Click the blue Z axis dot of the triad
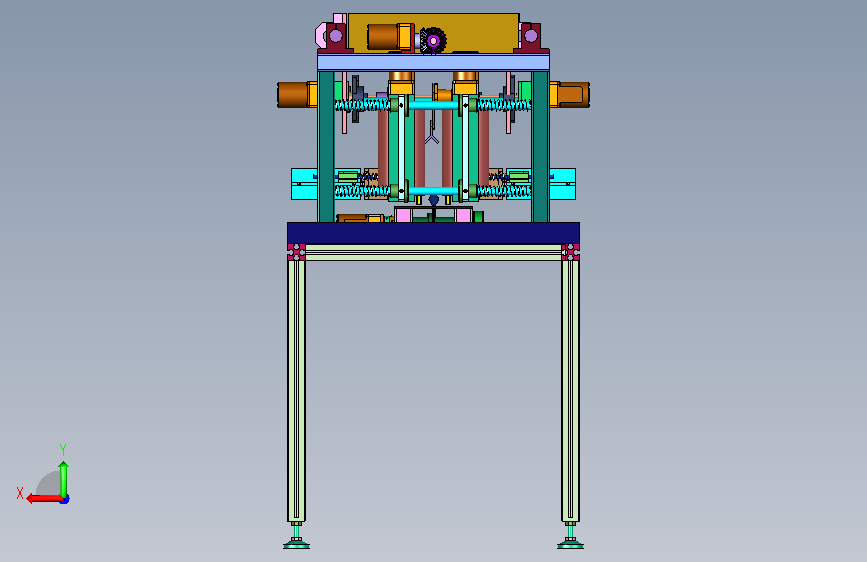 click(65, 500)
